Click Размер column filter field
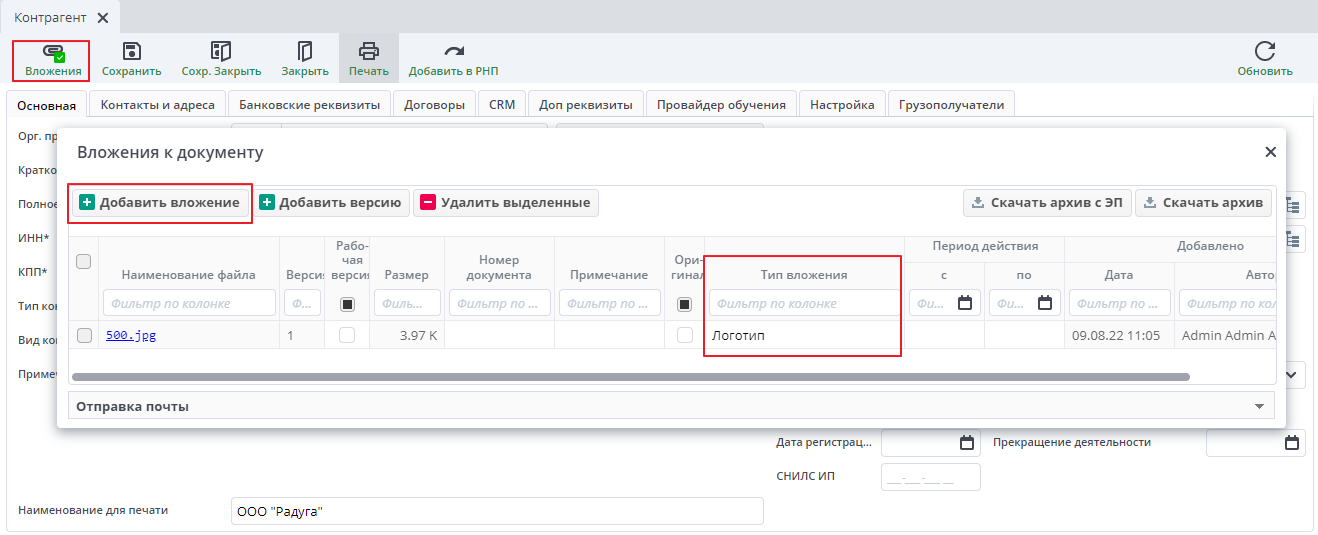Viewport: 1318px width, 535px height. click(x=407, y=303)
